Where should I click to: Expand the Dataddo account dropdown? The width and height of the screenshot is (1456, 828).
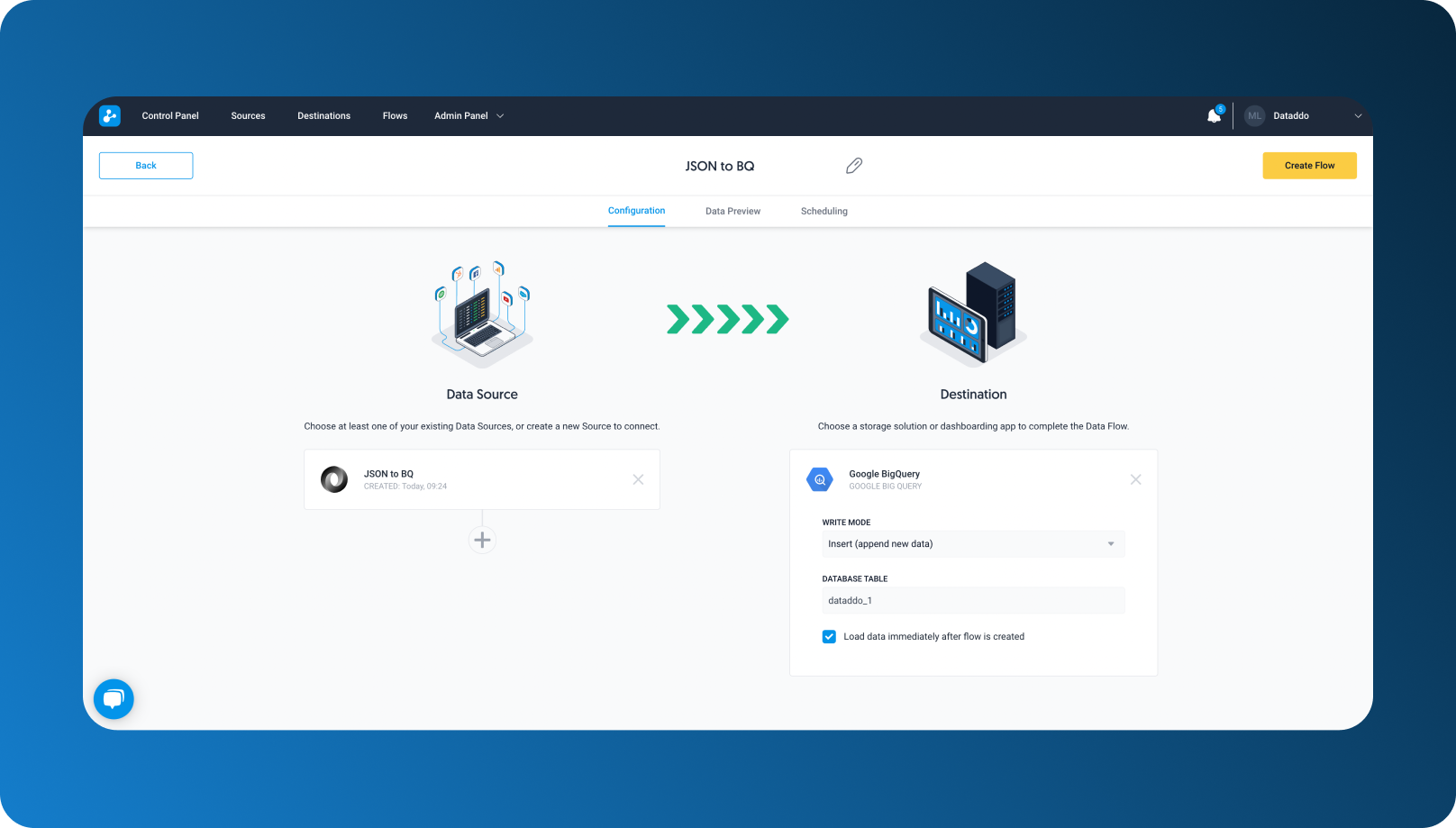click(1358, 116)
